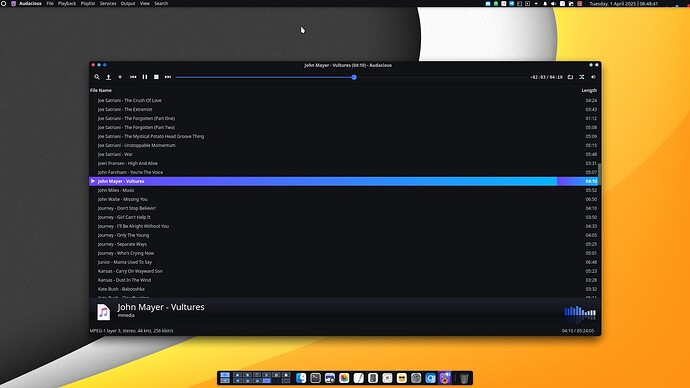
Task: Open the Services menu
Action: [x=108, y=4]
